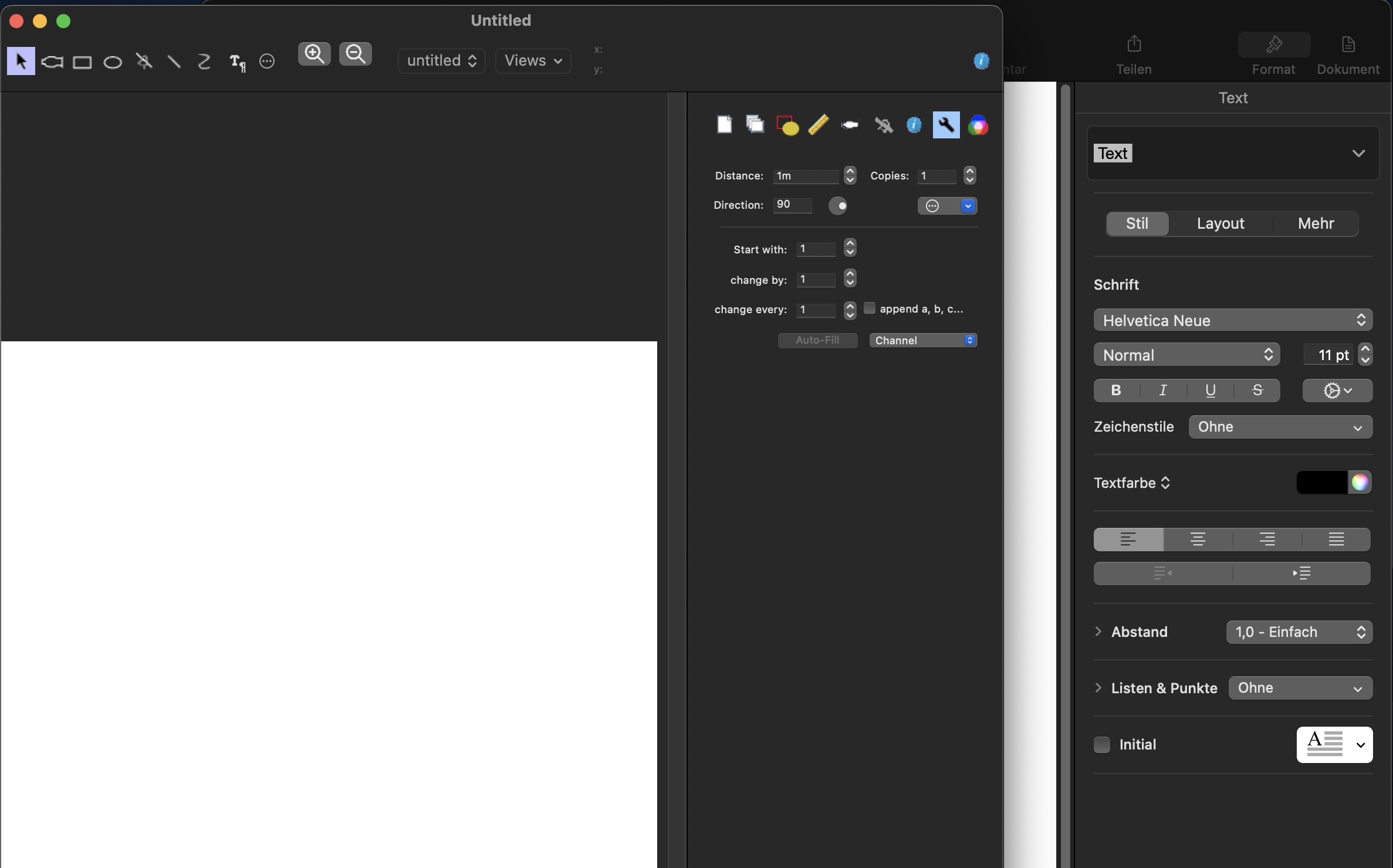
Task: Switch to the Layout tab
Action: pyautogui.click(x=1220, y=223)
